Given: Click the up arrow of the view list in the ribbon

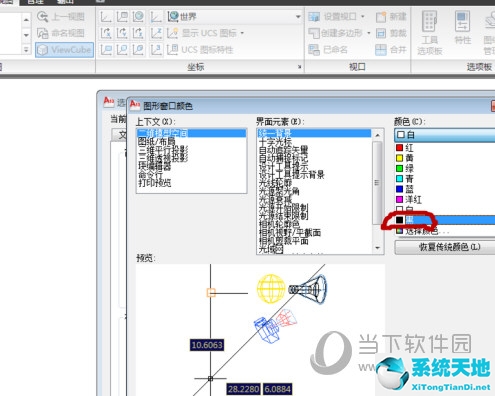Looking at the screenshot, I should click(26, 20).
